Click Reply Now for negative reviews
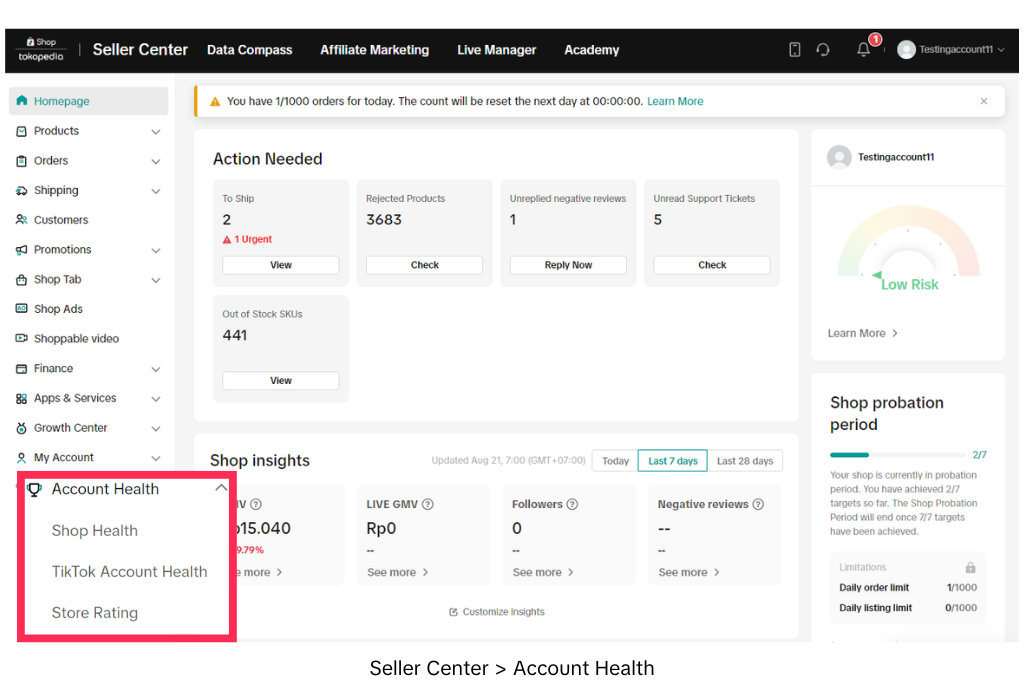This screenshot has height=700, width=1024. 568,265
